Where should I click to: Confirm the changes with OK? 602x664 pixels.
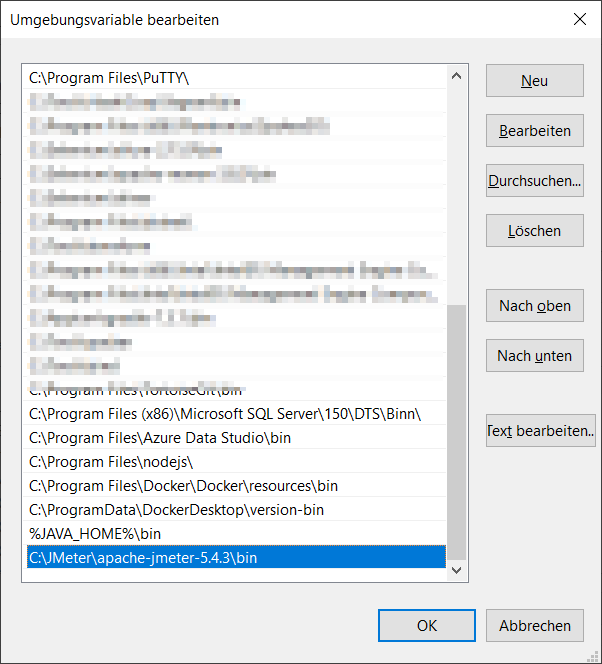pyautogui.click(x=427, y=626)
